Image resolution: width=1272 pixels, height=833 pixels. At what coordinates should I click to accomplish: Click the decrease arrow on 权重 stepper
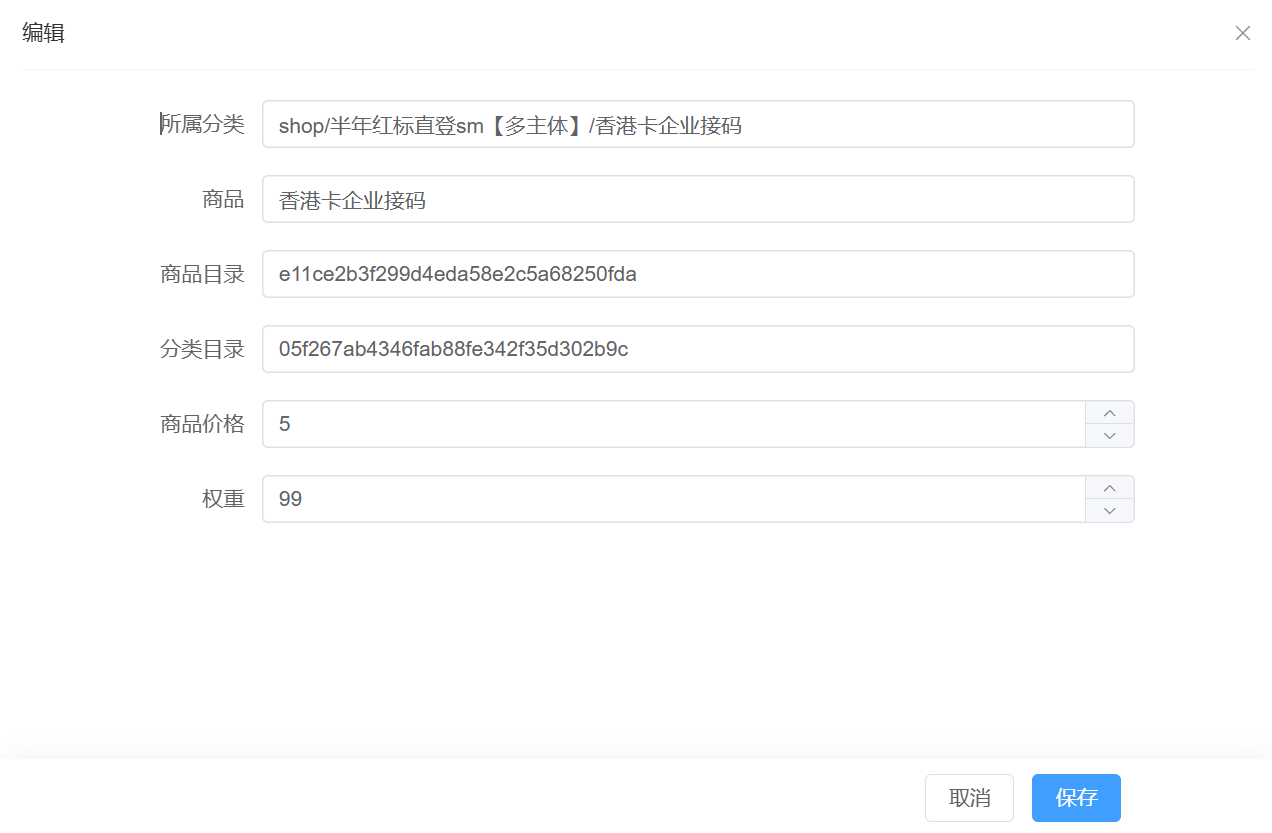click(x=1109, y=511)
